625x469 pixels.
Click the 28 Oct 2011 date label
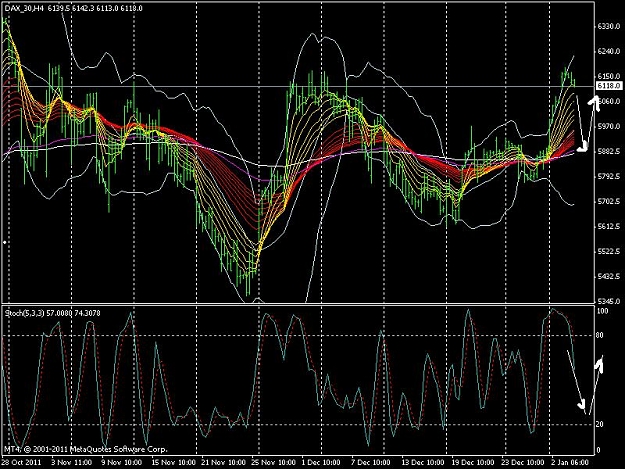tap(21, 462)
